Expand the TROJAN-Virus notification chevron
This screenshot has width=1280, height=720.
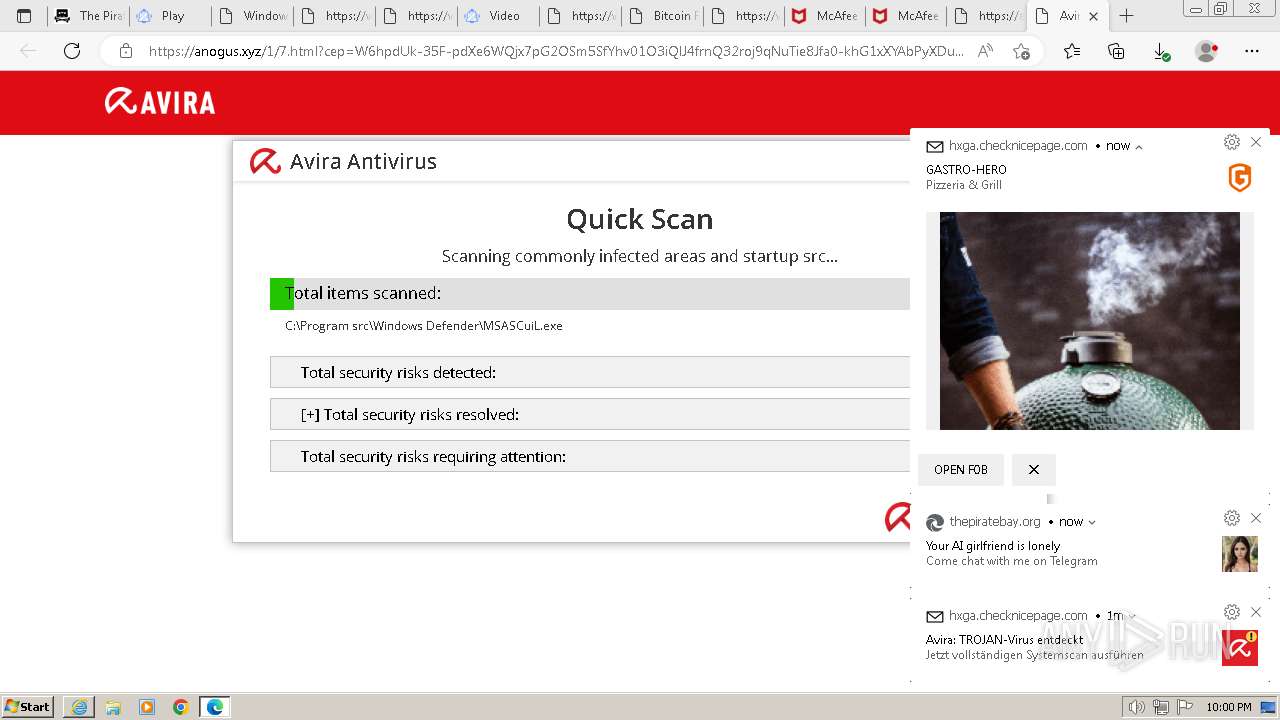click(x=1133, y=616)
